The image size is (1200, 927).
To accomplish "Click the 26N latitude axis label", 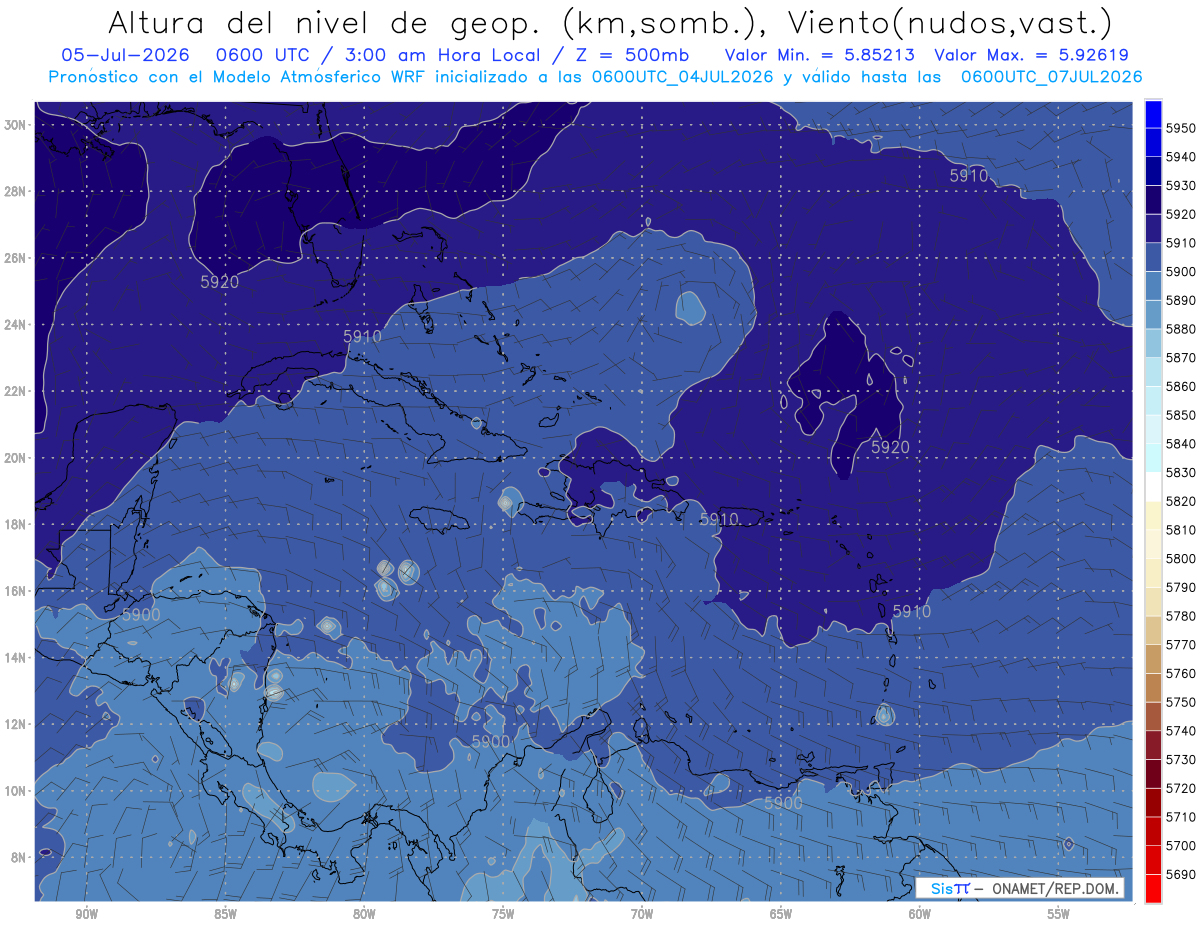I will 15,258.
